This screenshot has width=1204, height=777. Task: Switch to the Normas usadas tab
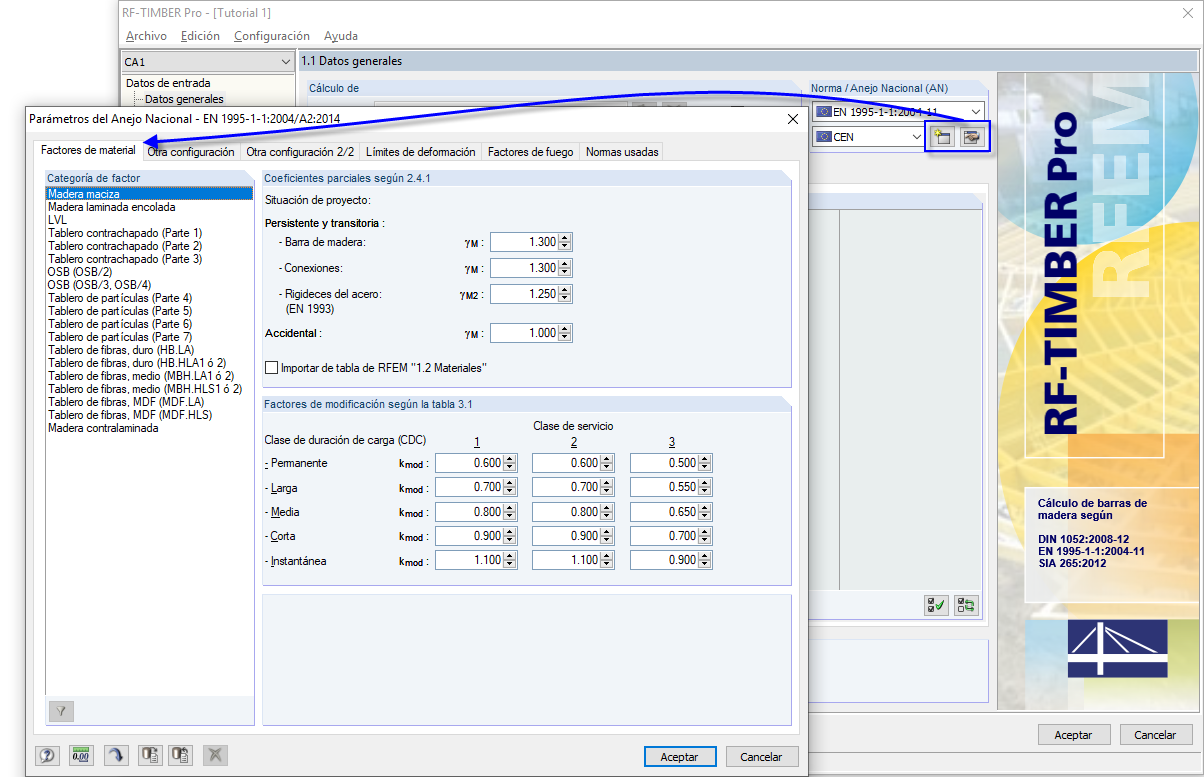coord(622,152)
